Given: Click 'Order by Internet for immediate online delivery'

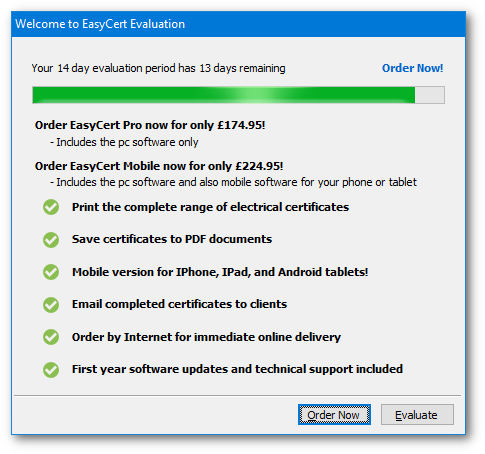Looking at the screenshot, I should coord(206,337).
